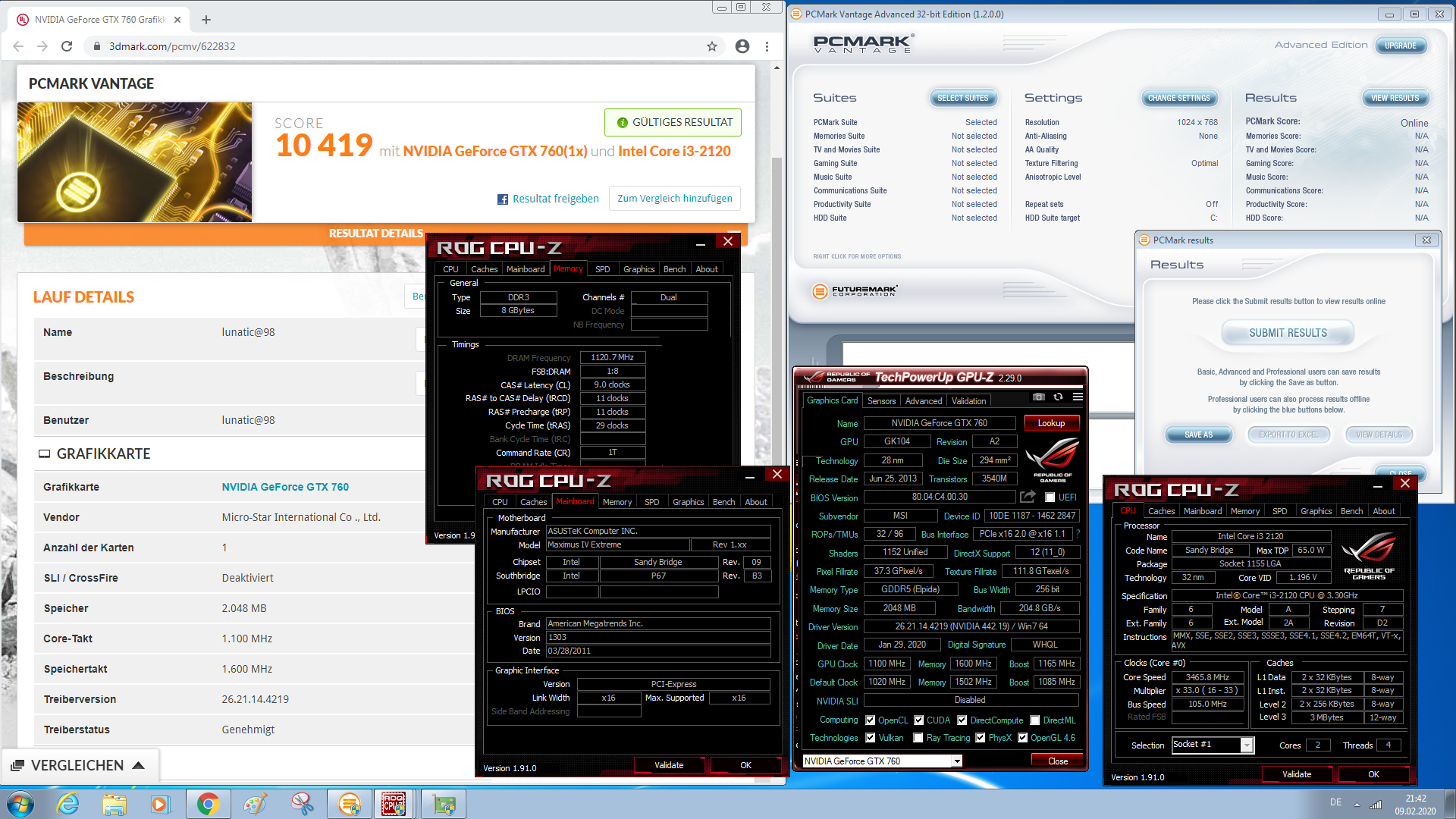Click VIEW RESULTS in PCMark Vantage
The image size is (1456, 819).
pyautogui.click(x=1395, y=98)
